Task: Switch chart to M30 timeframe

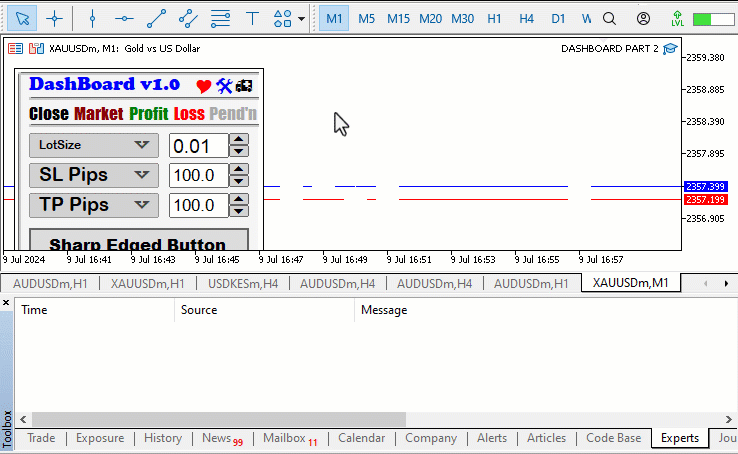Action: point(462,18)
